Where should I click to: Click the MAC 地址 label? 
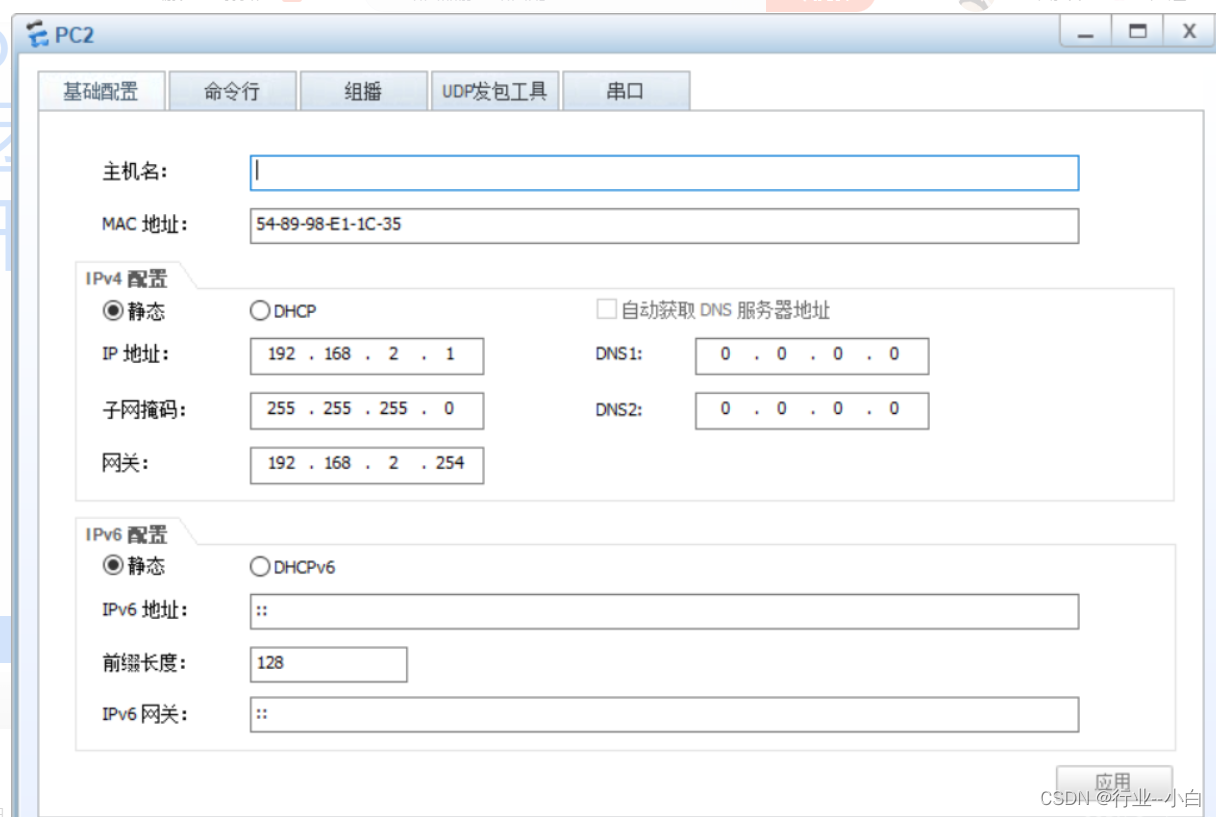pyautogui.click(x=145, y=224)
